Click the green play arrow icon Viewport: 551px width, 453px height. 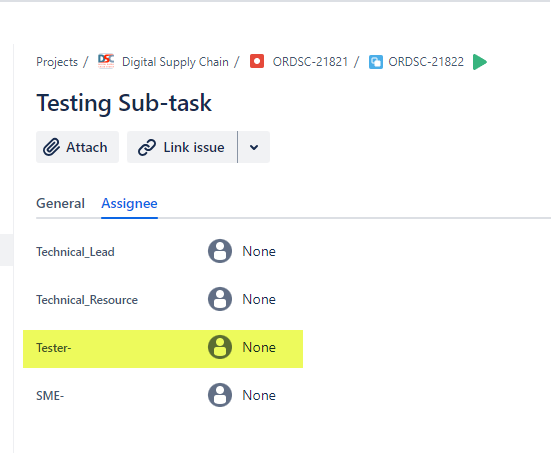pyautogui.click(x=480, y=62)
